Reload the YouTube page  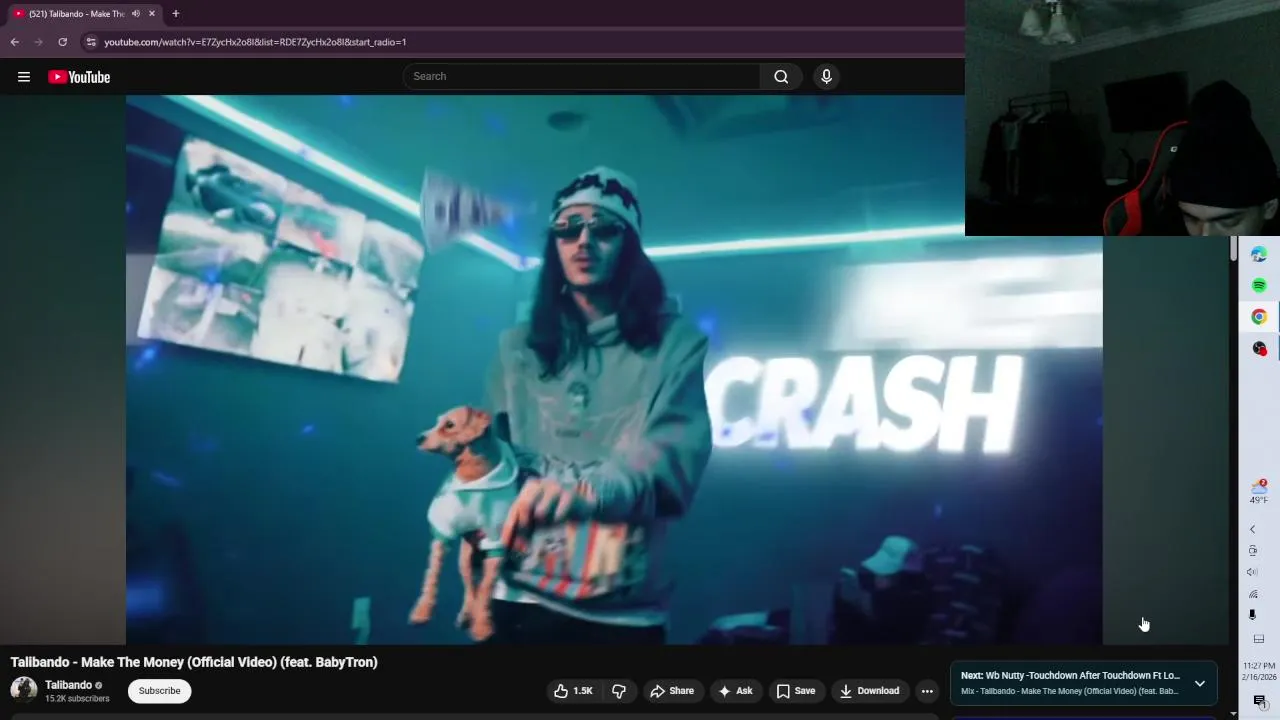click(x=62, y=42)
